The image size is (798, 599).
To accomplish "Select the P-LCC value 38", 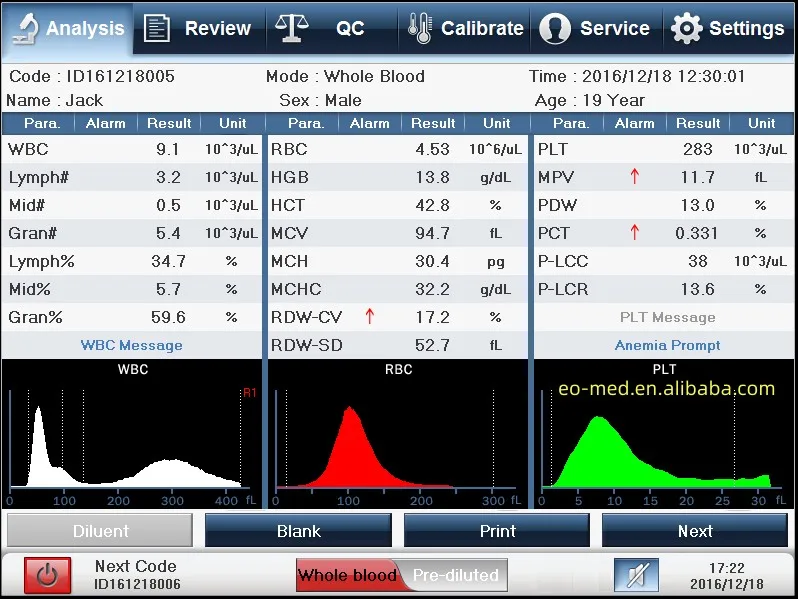I will tap(698, 261).
